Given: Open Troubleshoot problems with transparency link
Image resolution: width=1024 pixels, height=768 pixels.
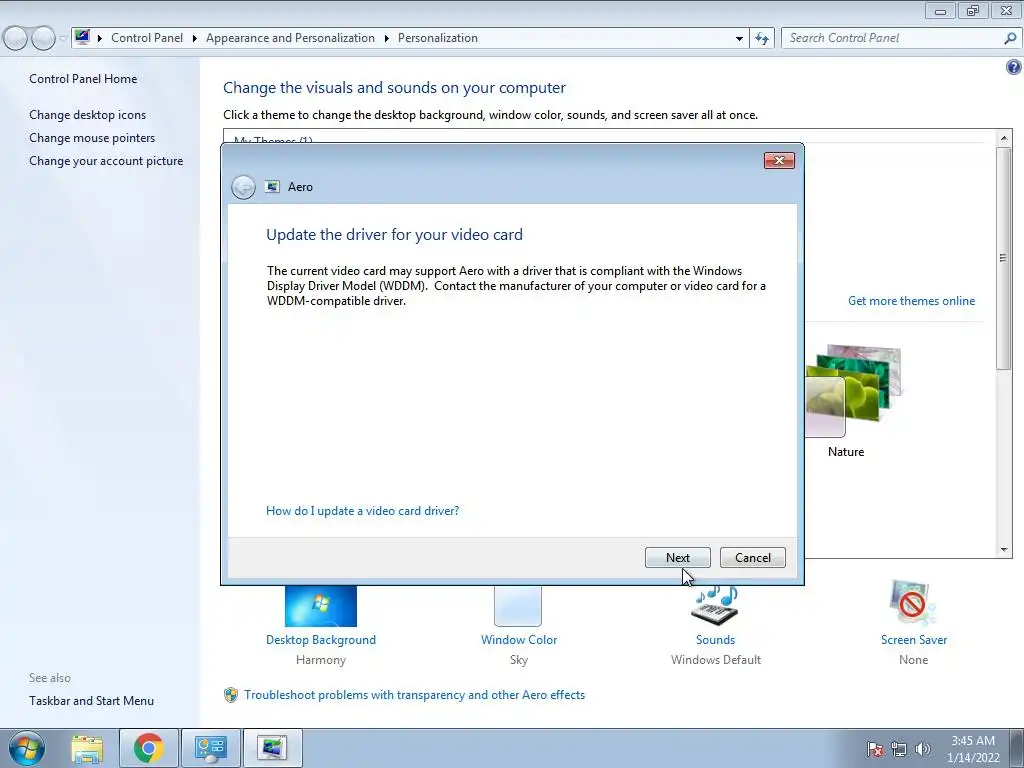Looking at the screenshot, I should [415, 695].
